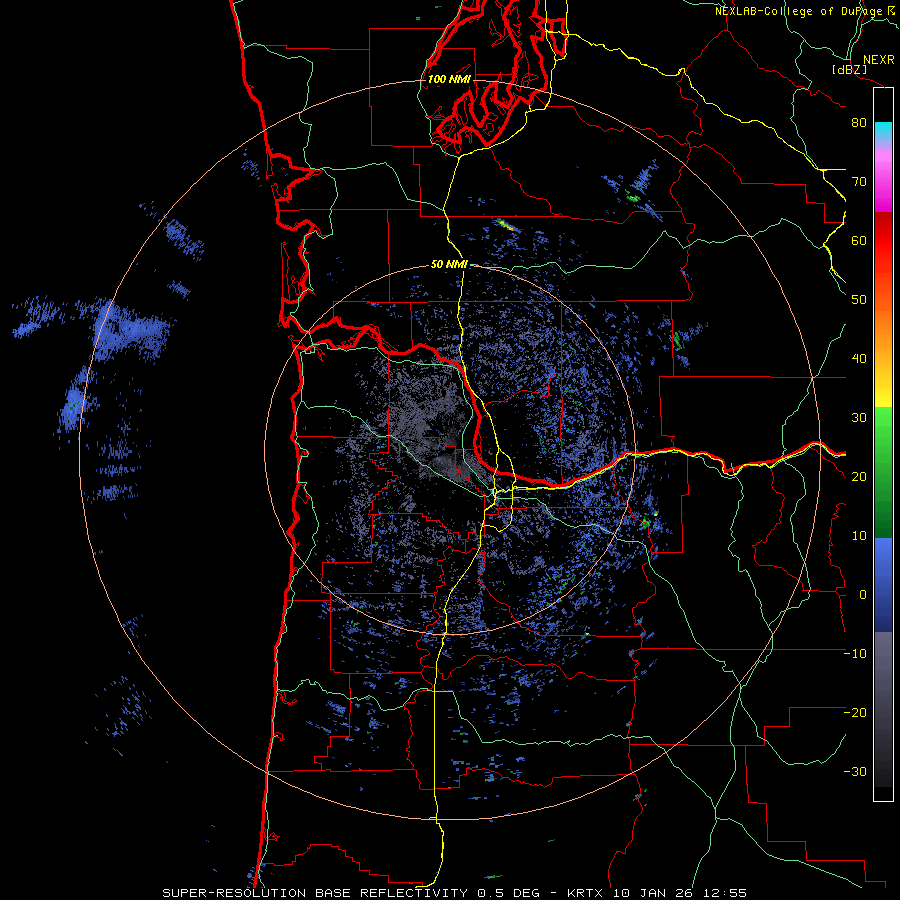Image resolution: width=900 pixels, height=900 pixels.
Task: Click the 80 value on the dBZ scale
Action: [x=859, y=123]
